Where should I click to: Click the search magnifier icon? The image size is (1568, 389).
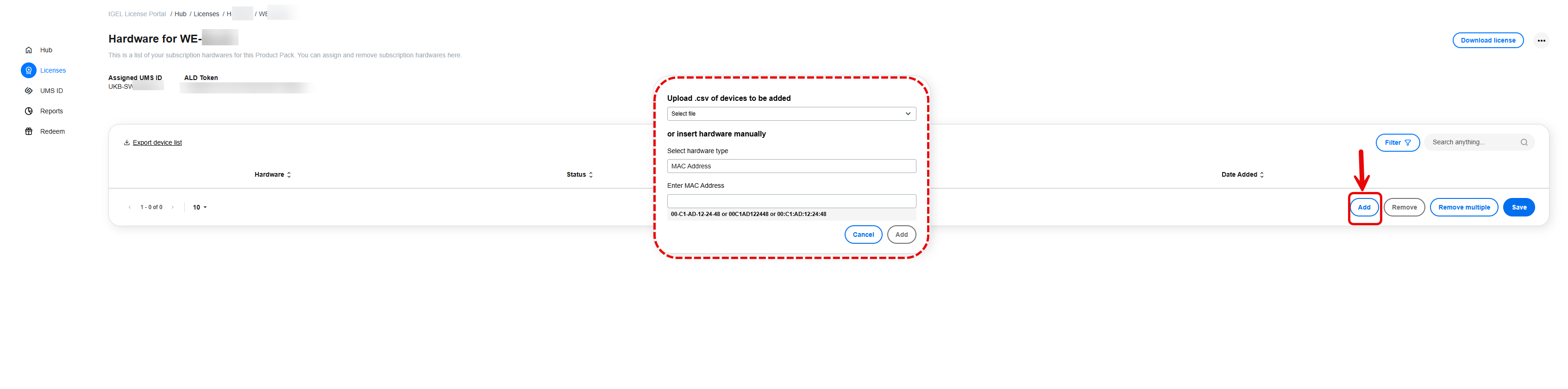[1524, 142]
